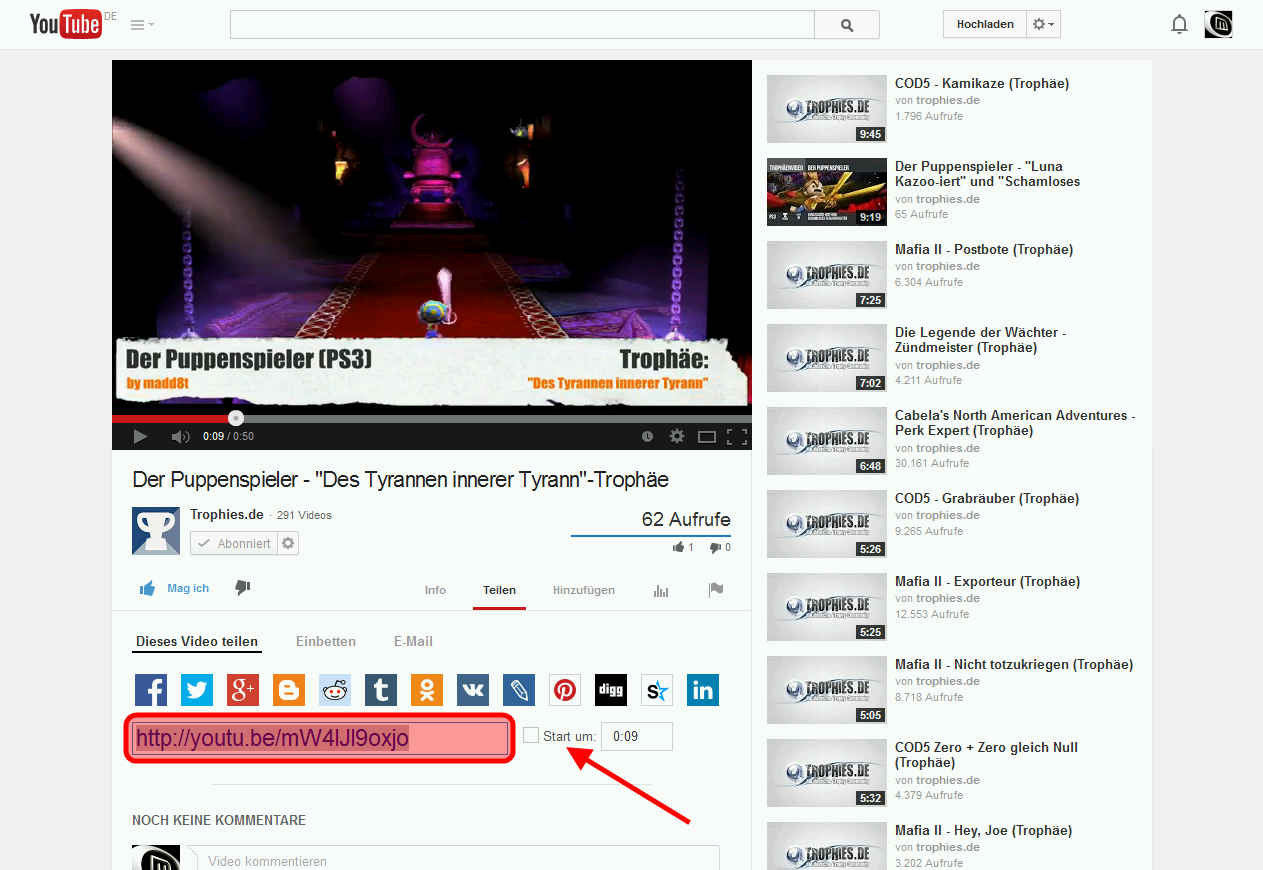Open the gear dropdown next to Hochladen
1263x870 pixels.
coord(1042,23)
